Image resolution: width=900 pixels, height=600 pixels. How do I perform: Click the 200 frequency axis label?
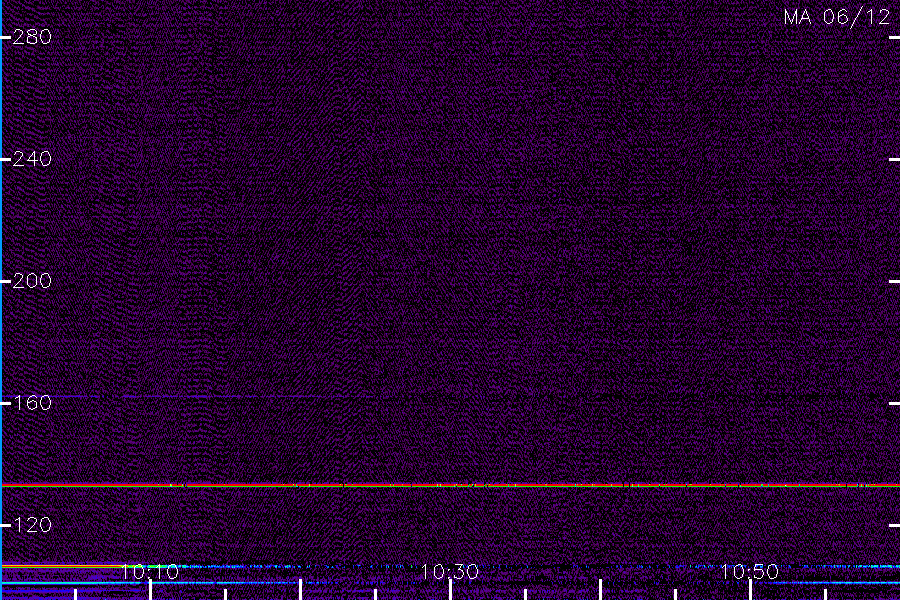coord(32,281)
